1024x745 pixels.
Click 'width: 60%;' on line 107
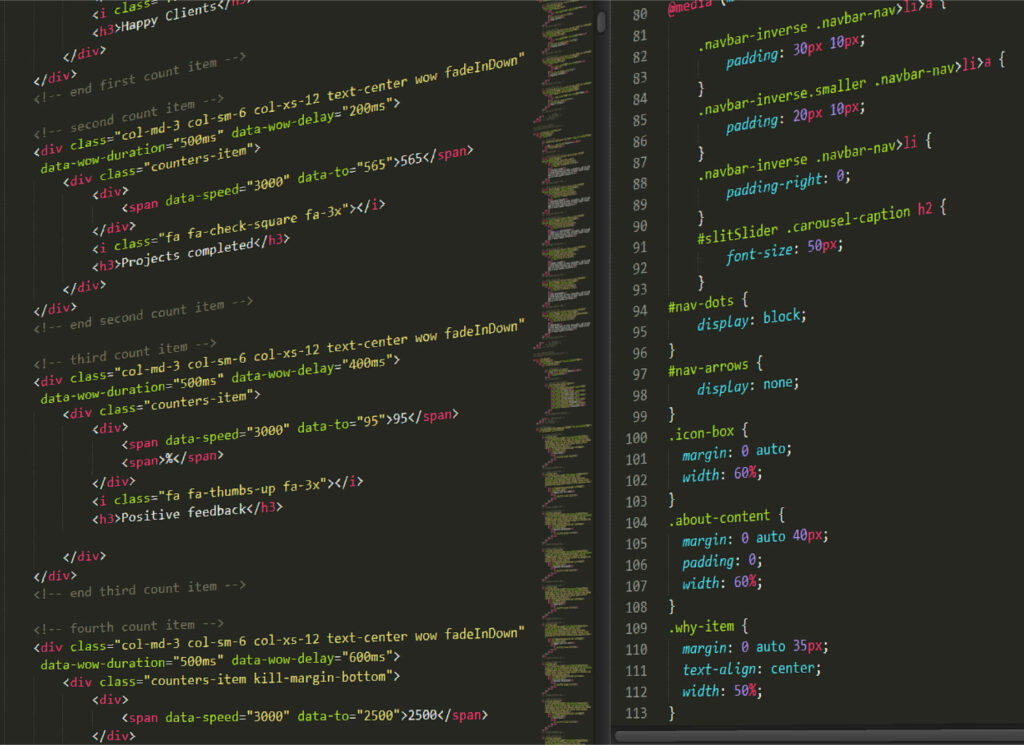(x=722, y=582)
